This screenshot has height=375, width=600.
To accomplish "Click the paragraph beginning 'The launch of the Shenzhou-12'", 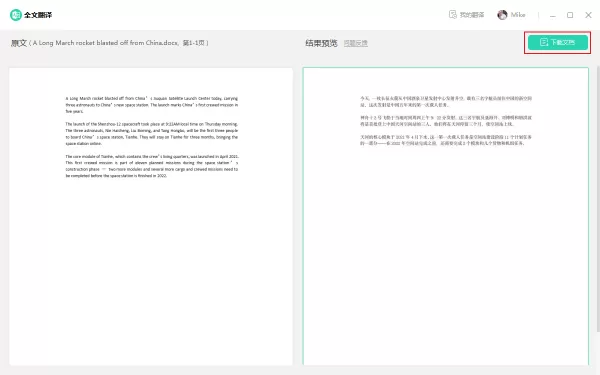I will [152, 134].
